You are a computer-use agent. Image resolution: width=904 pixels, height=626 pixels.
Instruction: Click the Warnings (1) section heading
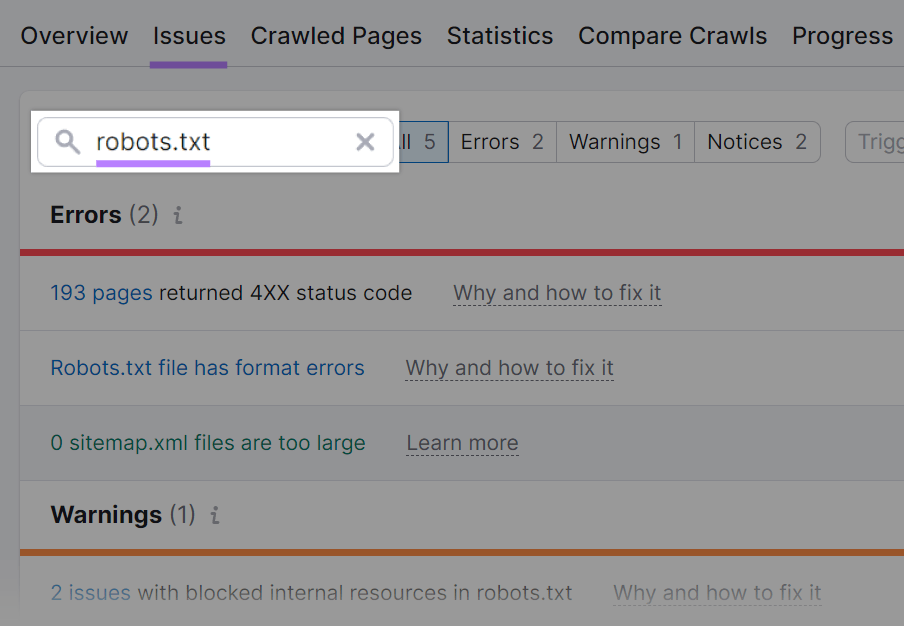(x=123, y=515)
